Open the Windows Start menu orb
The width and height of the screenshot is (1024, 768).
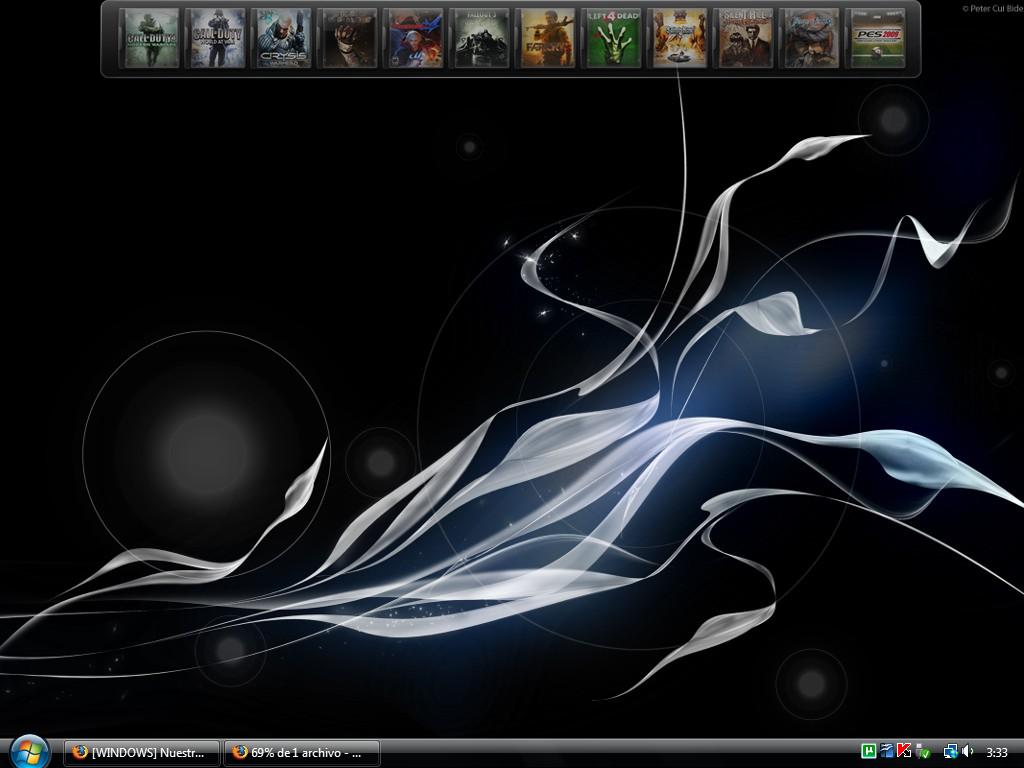click(29, 751)
